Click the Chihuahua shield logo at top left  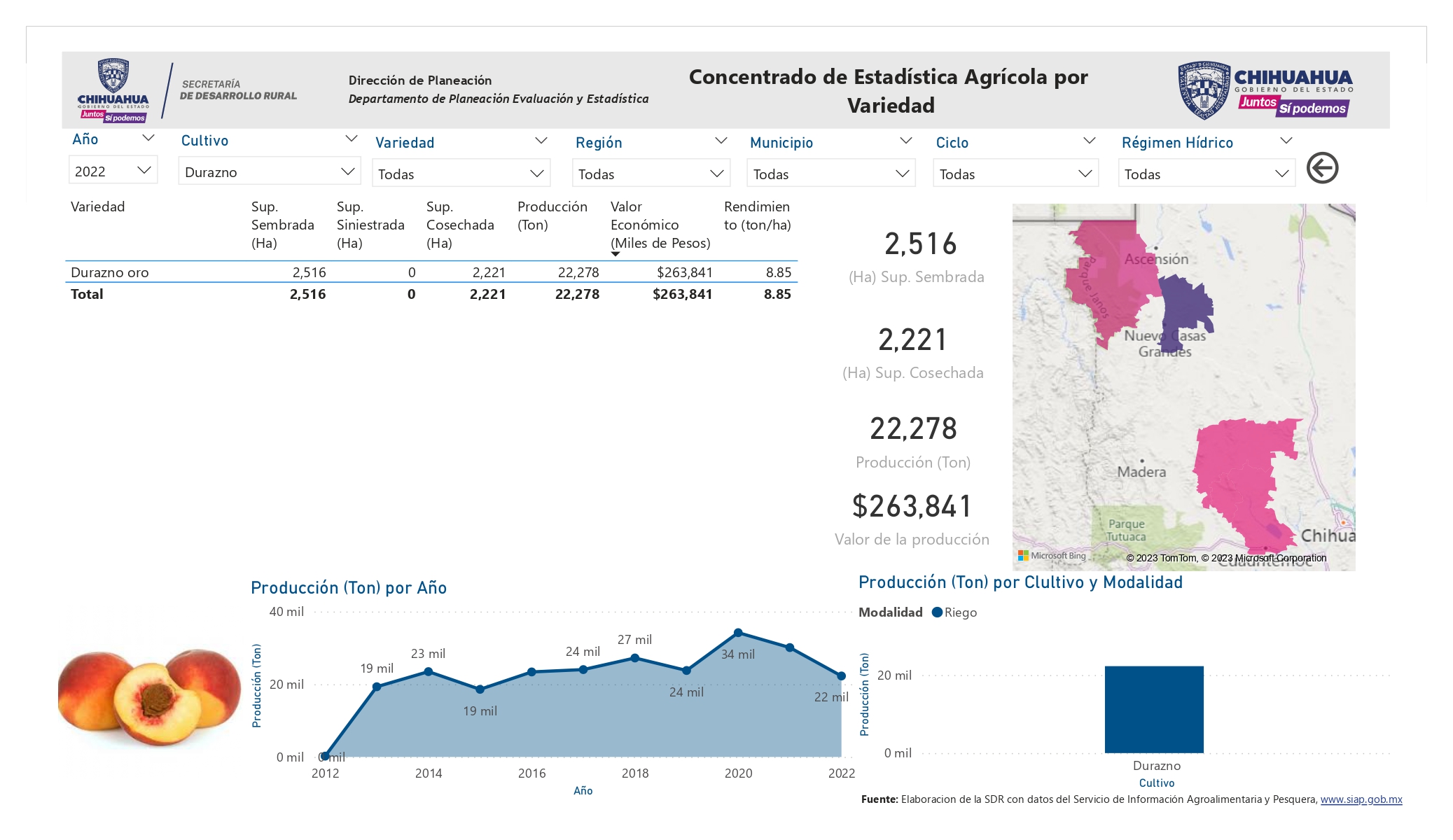113,90
